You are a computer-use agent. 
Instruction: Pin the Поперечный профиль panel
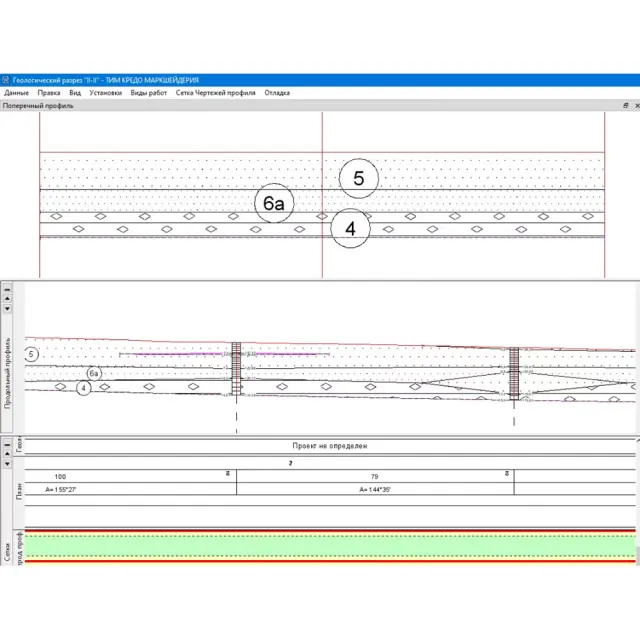625,105
